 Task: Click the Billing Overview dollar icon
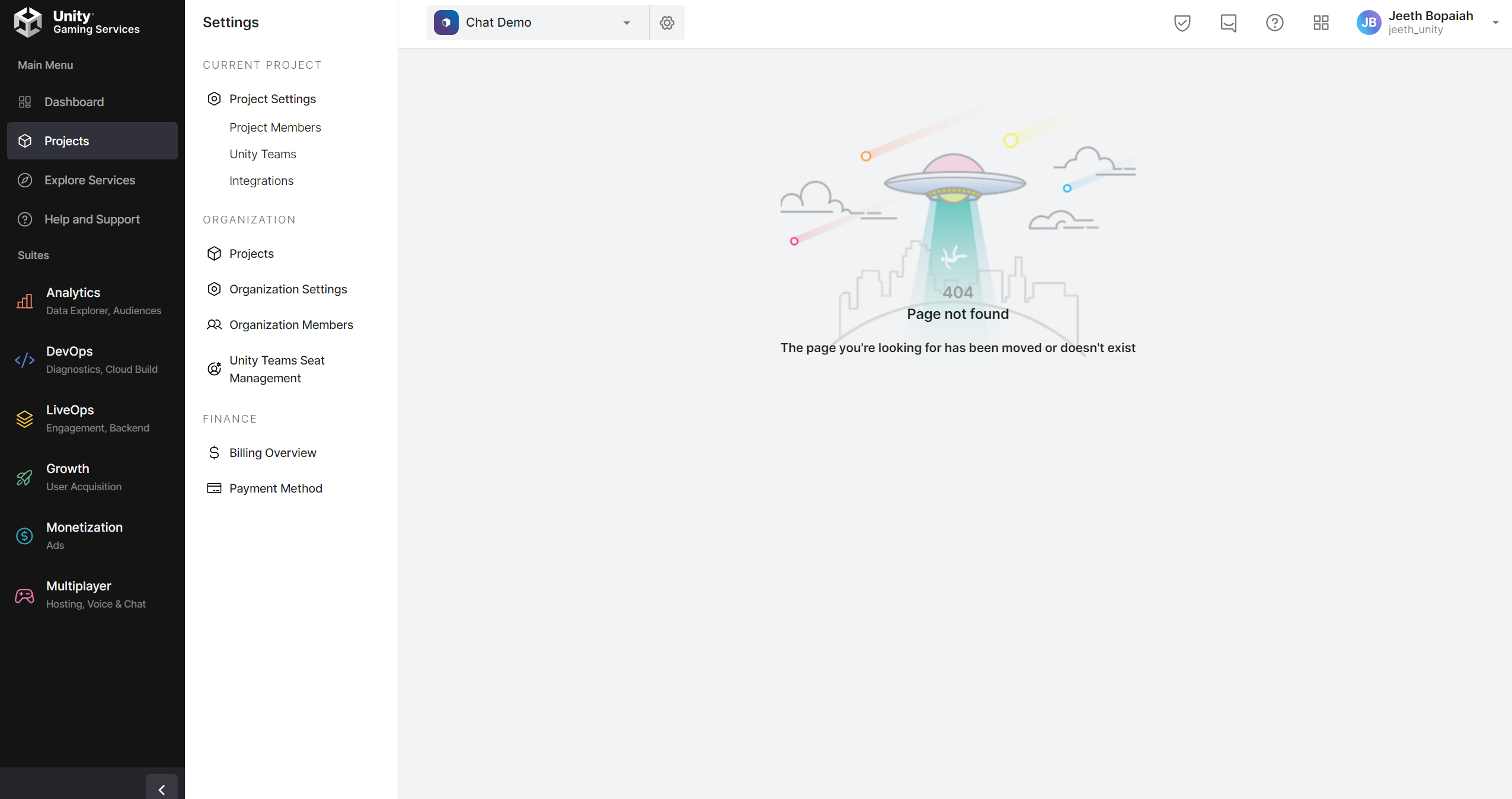[x=214, y=453]
